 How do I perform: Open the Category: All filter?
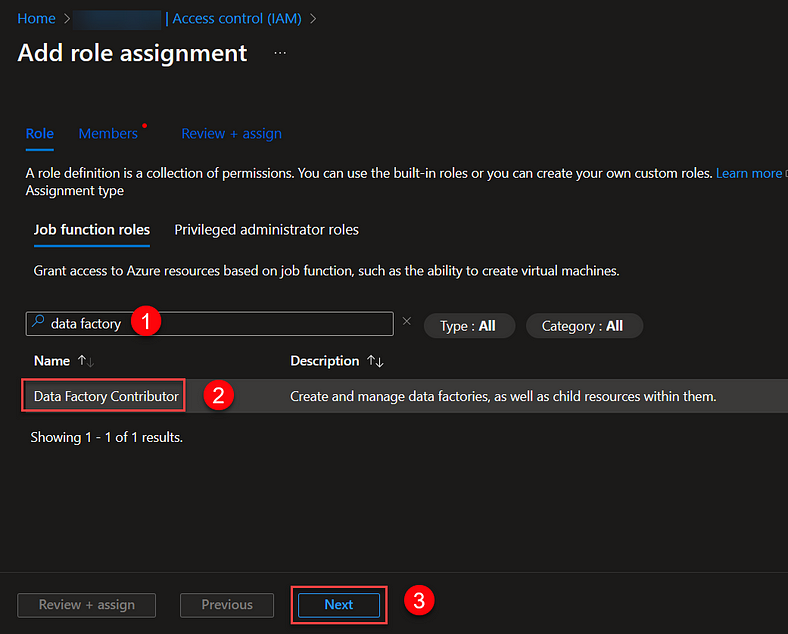click(x=583, y=326)
